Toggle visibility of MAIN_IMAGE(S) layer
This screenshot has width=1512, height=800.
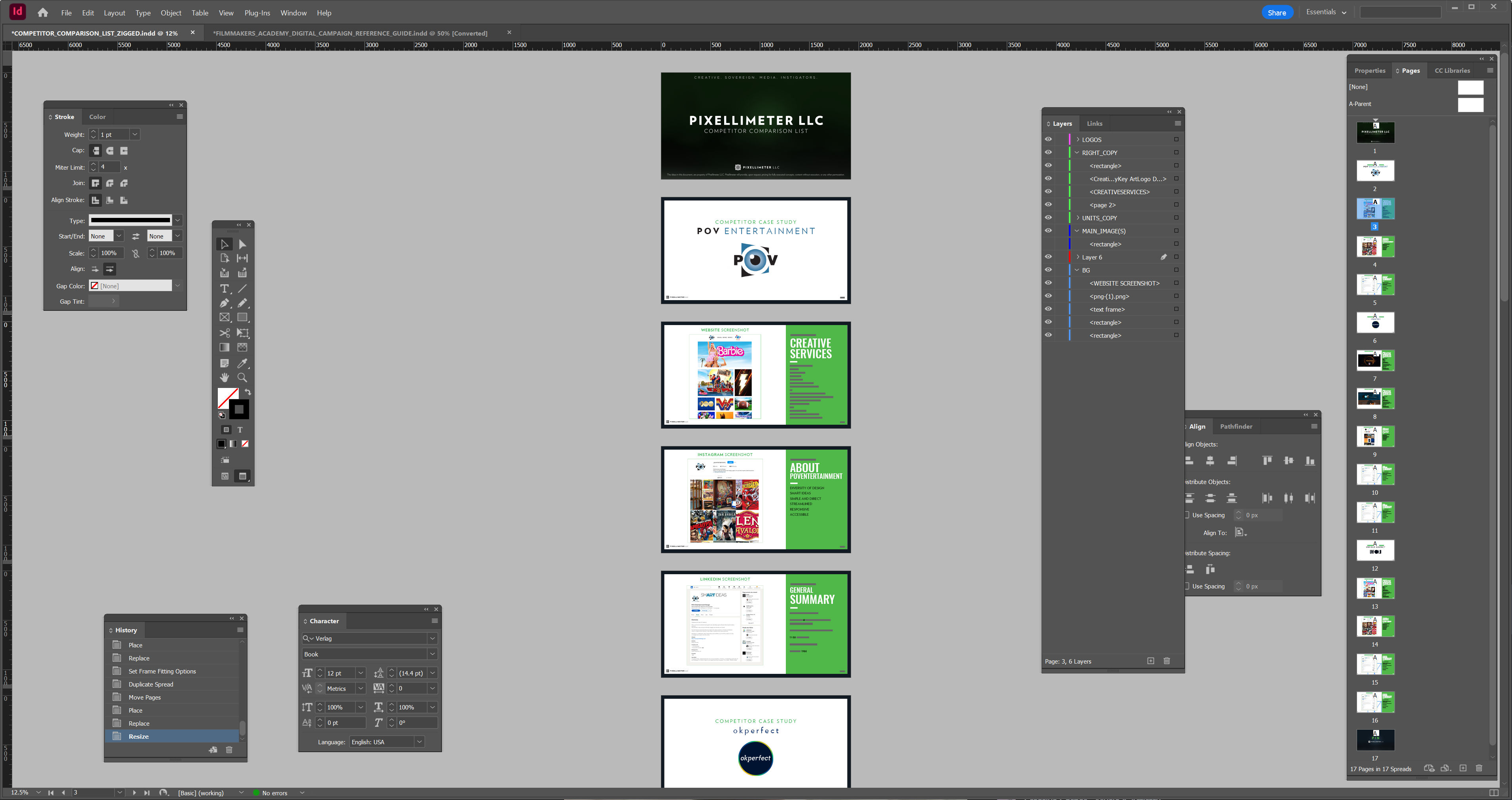point(1048,230)
